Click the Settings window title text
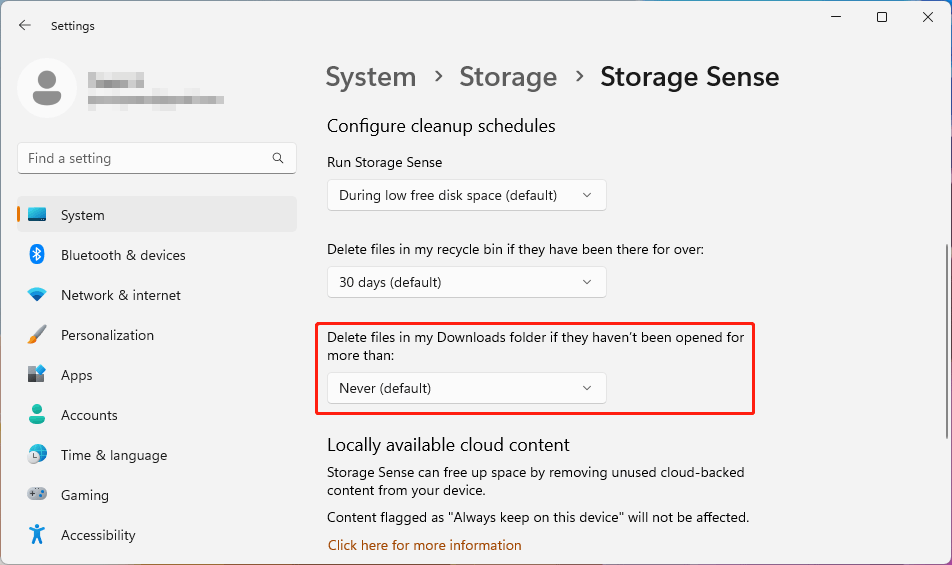 coord(73,26)
